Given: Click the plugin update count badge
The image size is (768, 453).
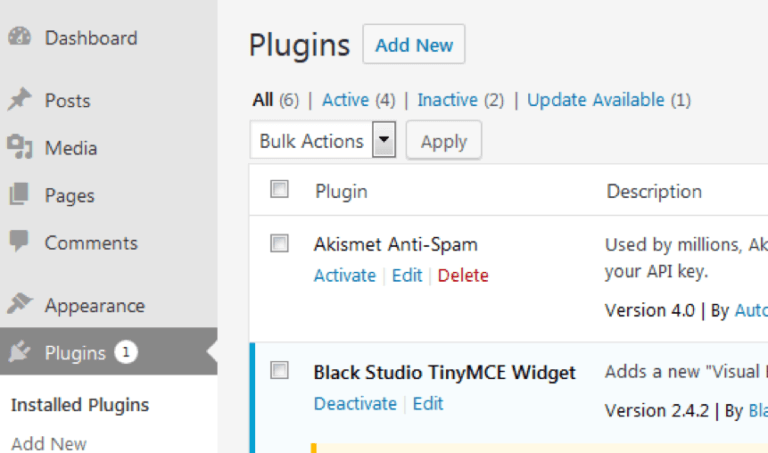Looking at the screenshot, I should 126,352.
